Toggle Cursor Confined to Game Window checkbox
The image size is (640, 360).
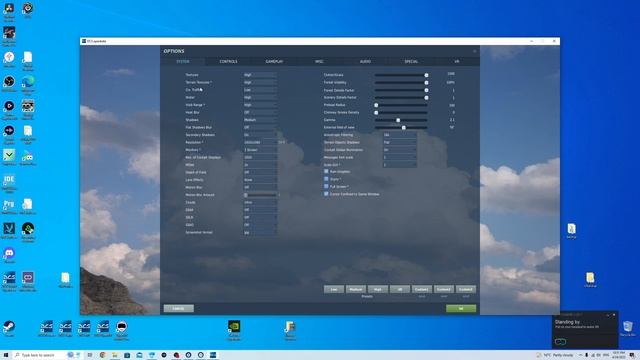click(326, 194)
